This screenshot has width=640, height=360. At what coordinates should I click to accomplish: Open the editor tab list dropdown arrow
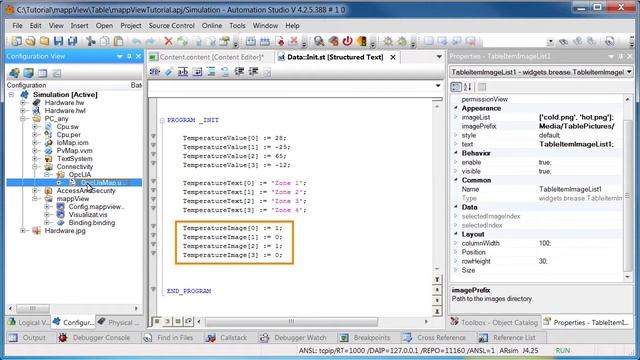click(x=439, y=57)
